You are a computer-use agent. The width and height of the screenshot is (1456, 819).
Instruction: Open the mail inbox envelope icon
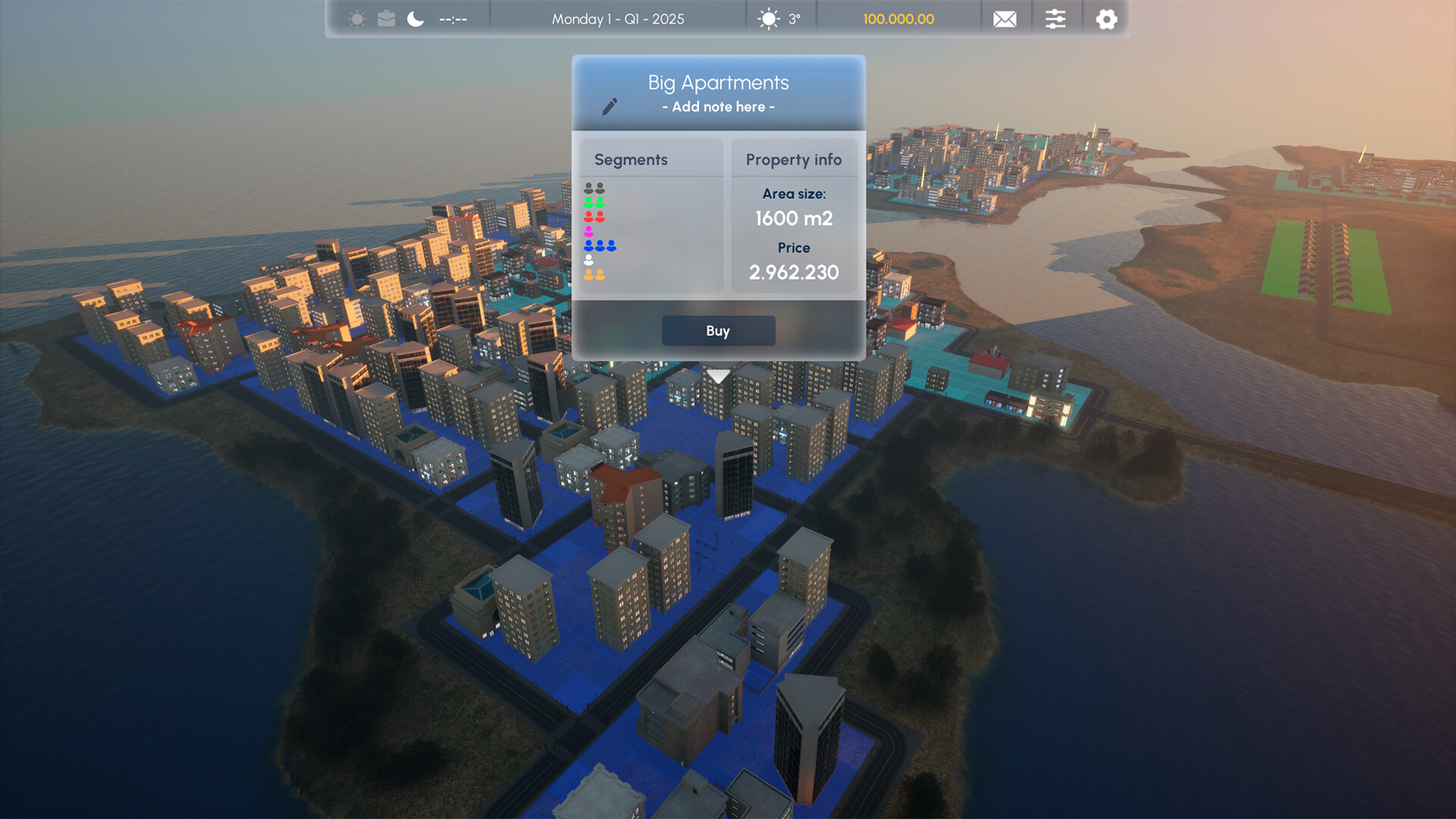(1005, 18)
